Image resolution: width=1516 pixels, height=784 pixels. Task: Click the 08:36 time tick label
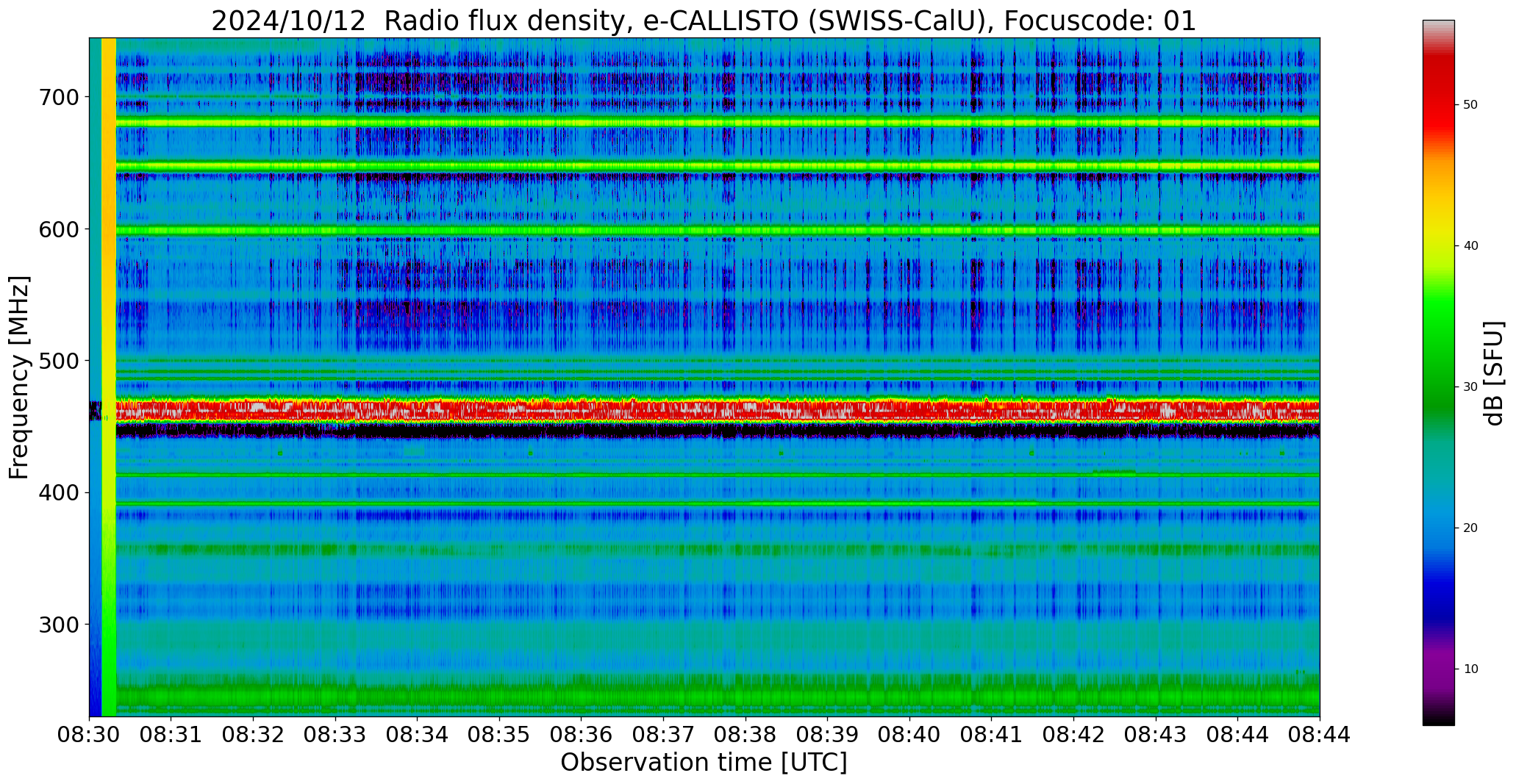point(582,735)
